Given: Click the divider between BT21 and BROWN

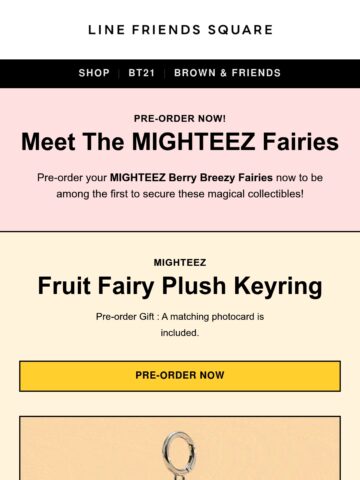Looking at the screenshot, I should click(164, 73).
